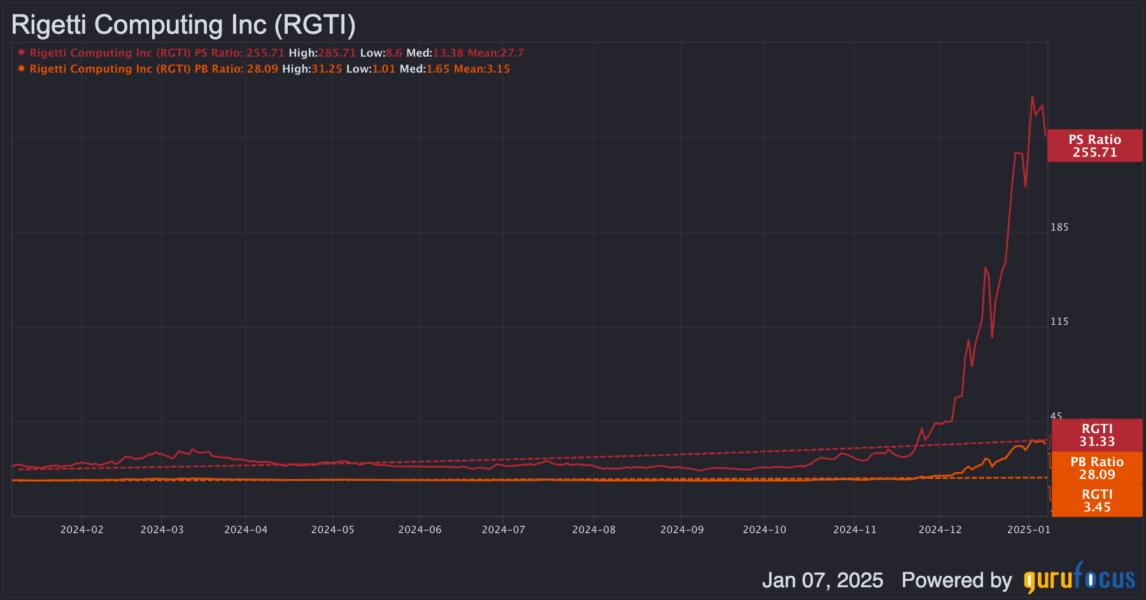Click the 2024-03 x-axis label
This screenshot has width=1146, height=600.
(x=162, y=529)
